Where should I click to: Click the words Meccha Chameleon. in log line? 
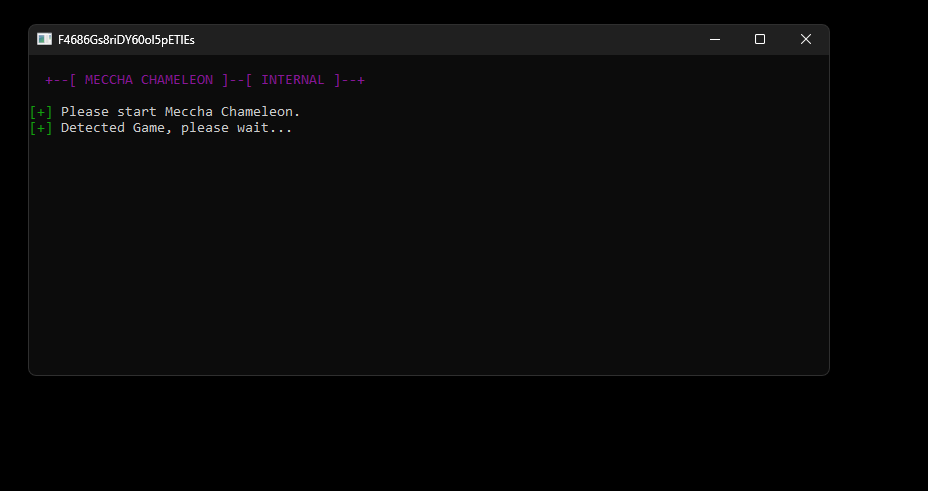pos(233,112)
